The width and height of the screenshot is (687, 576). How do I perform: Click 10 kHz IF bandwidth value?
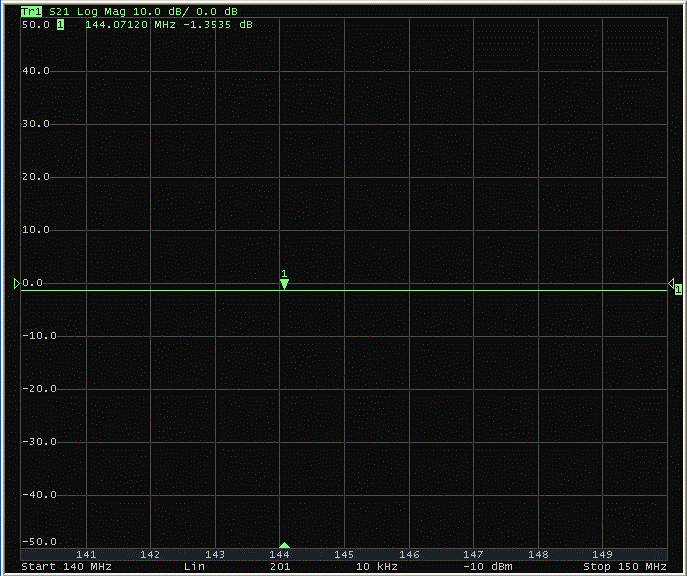point(376,566)
